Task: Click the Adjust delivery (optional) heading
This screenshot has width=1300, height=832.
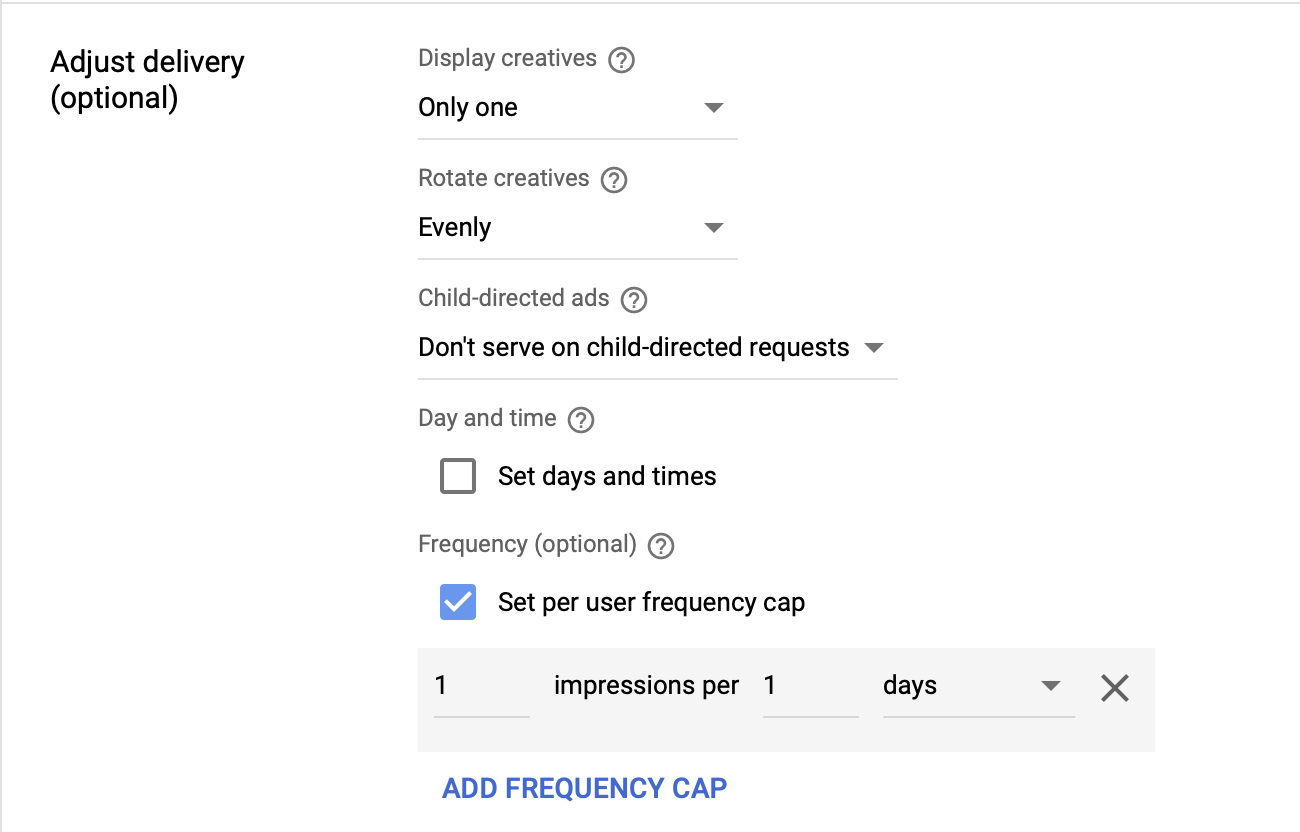Action: 147,80
